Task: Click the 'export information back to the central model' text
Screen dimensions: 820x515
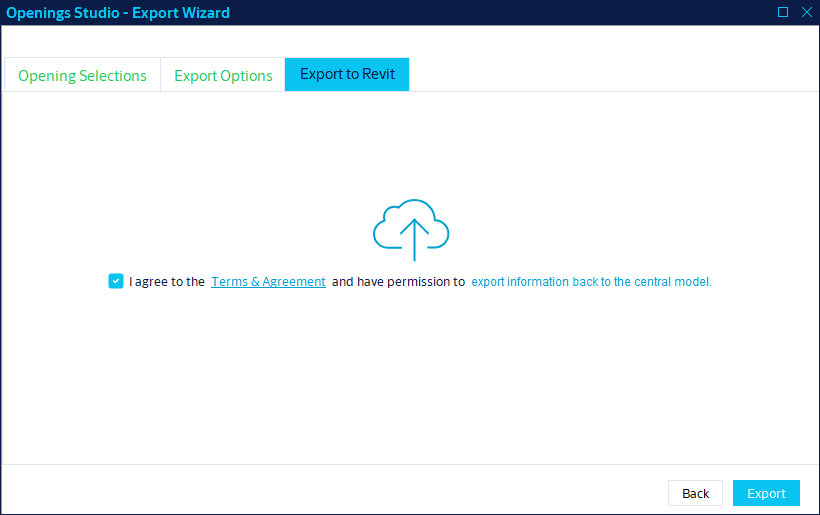Action: pos(591,281)
